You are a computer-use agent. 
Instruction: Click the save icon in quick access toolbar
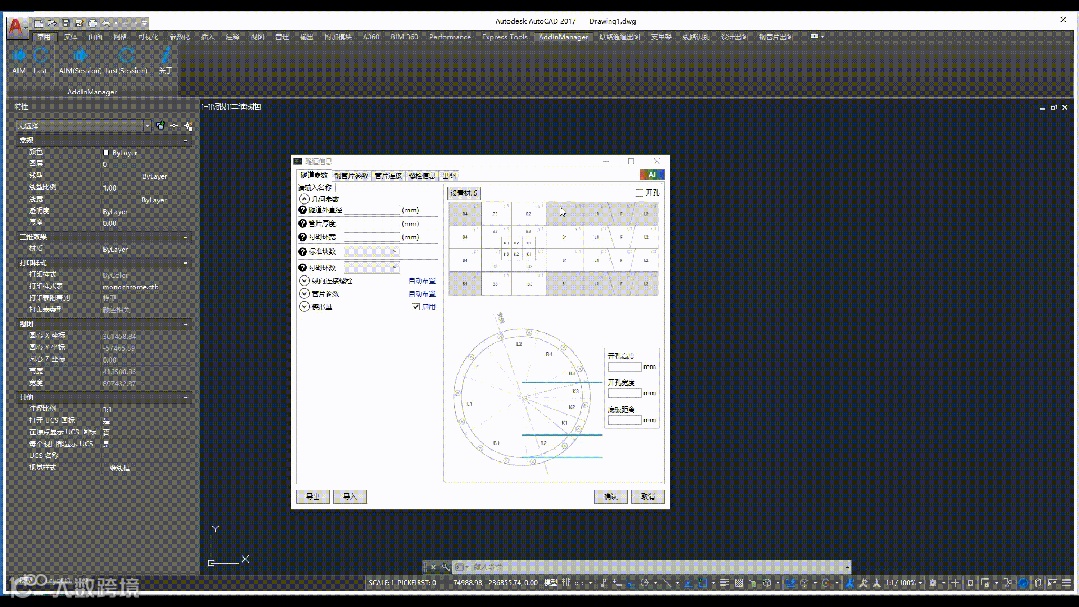click(65, 23)
